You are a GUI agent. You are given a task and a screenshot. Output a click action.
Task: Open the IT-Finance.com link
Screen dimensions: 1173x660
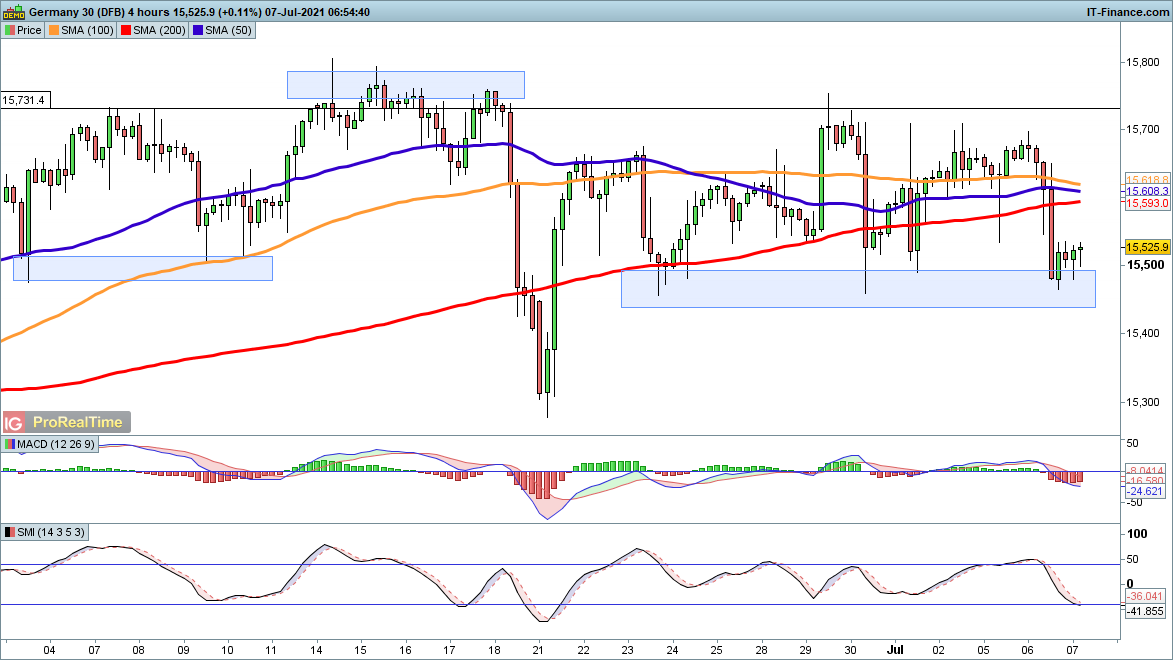click(1127, 11)
